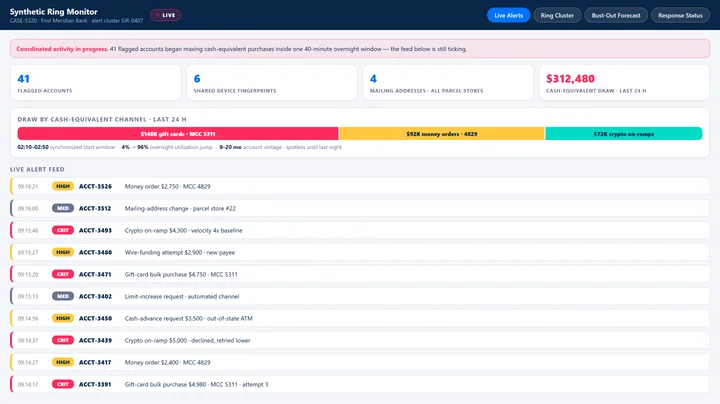Screen dimensions: 720x404
Task: Open the Flagged Accounts stat card
Action: pos(96,83)
